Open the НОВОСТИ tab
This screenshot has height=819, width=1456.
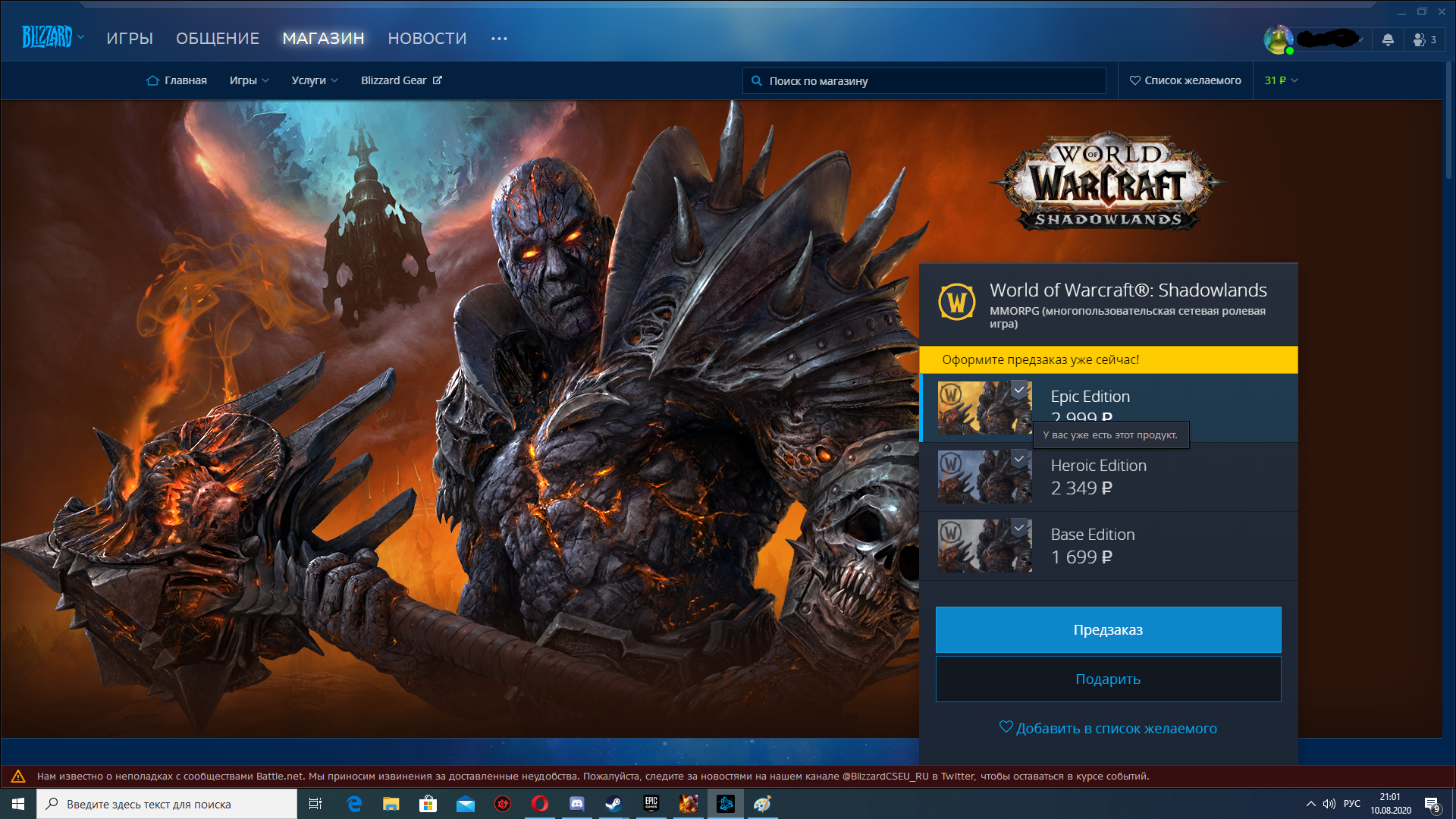click(427, 38)
